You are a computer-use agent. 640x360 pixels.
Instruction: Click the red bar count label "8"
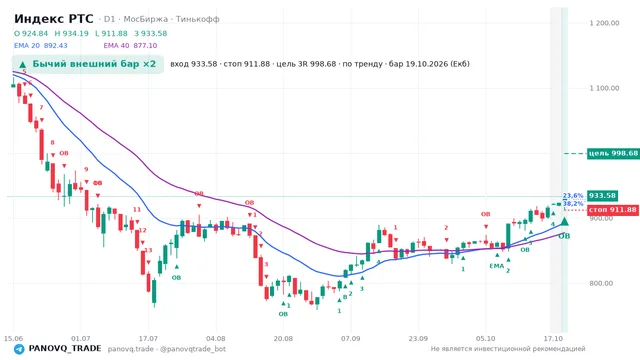pos(52,143)
